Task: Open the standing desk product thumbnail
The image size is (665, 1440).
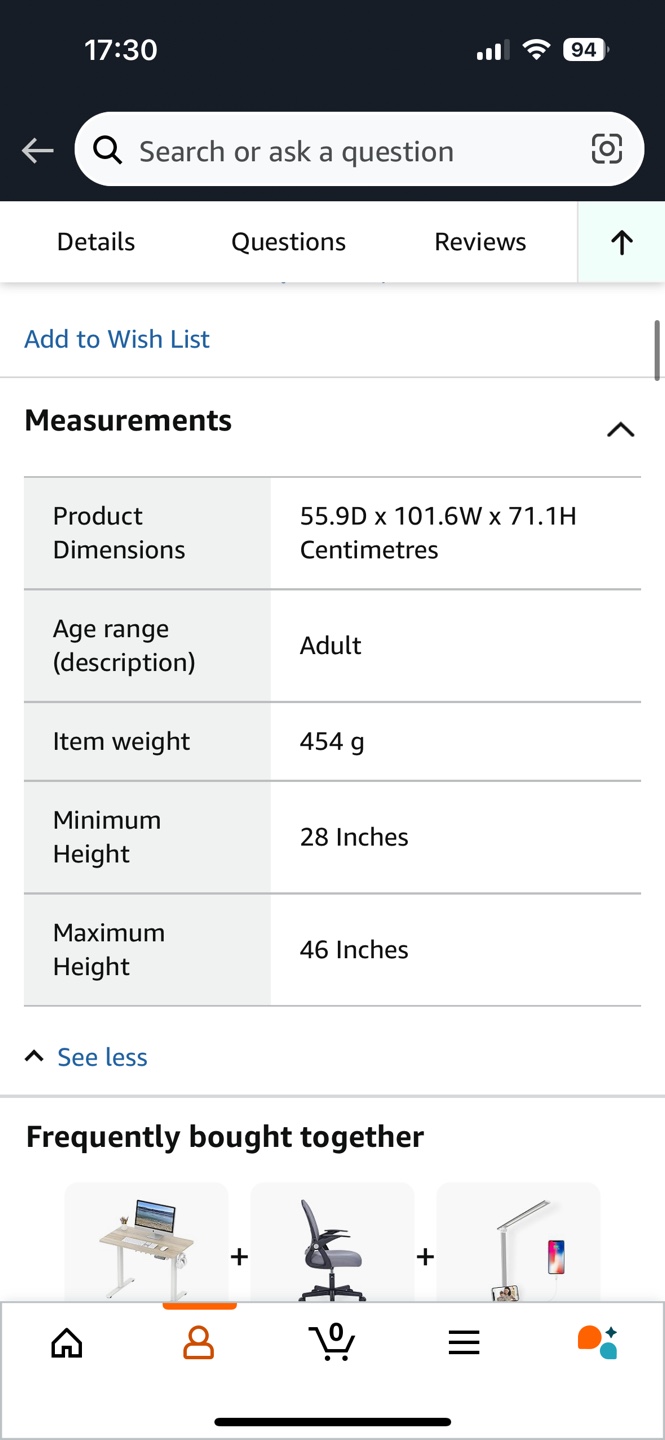Action: coord(147,1245)
